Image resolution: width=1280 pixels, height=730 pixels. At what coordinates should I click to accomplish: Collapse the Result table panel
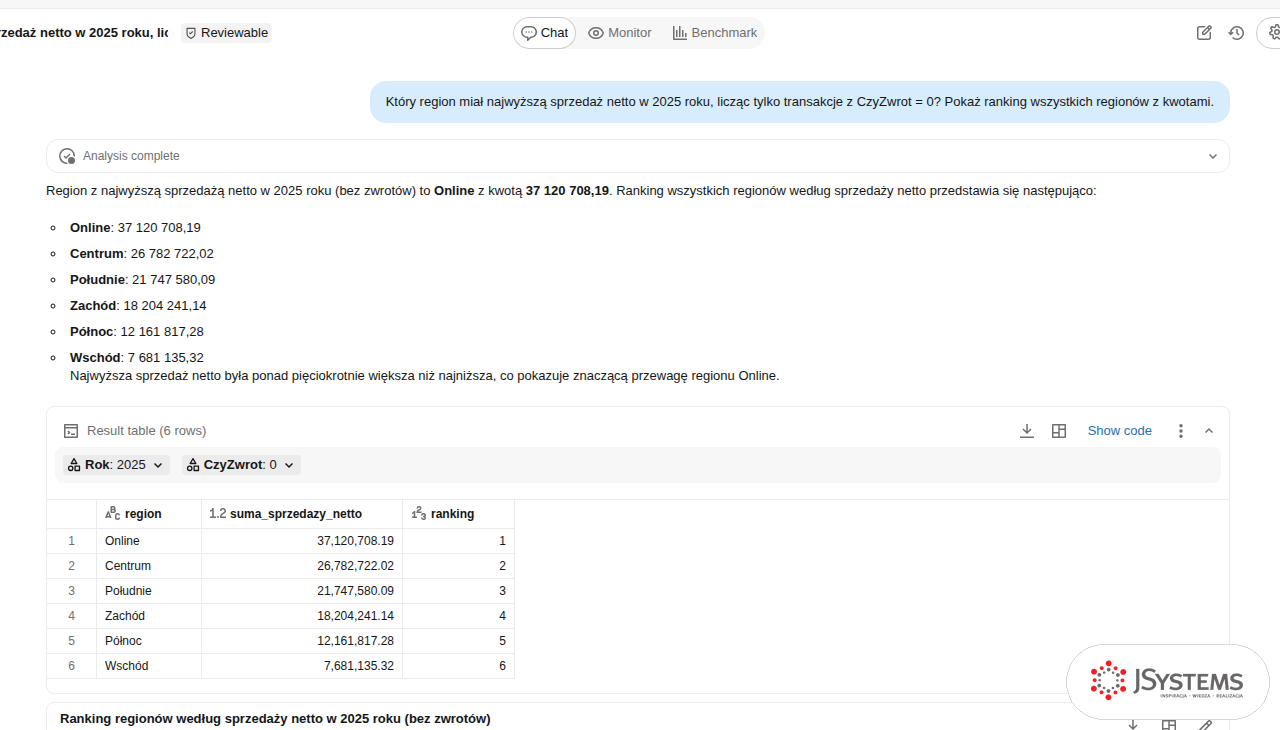tap(1209, 431)
